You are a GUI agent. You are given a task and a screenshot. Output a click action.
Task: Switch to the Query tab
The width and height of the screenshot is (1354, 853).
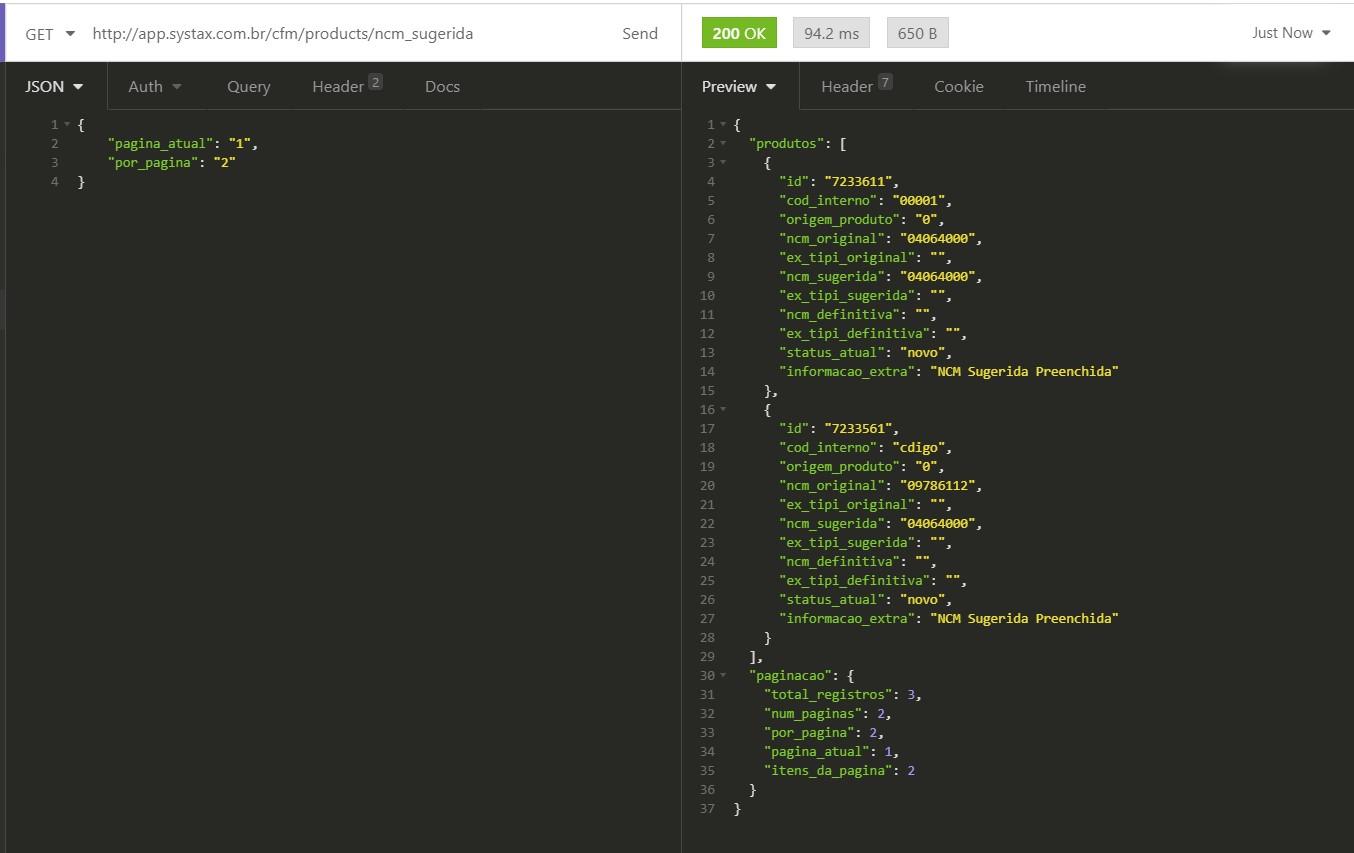(x=248, y=86)
